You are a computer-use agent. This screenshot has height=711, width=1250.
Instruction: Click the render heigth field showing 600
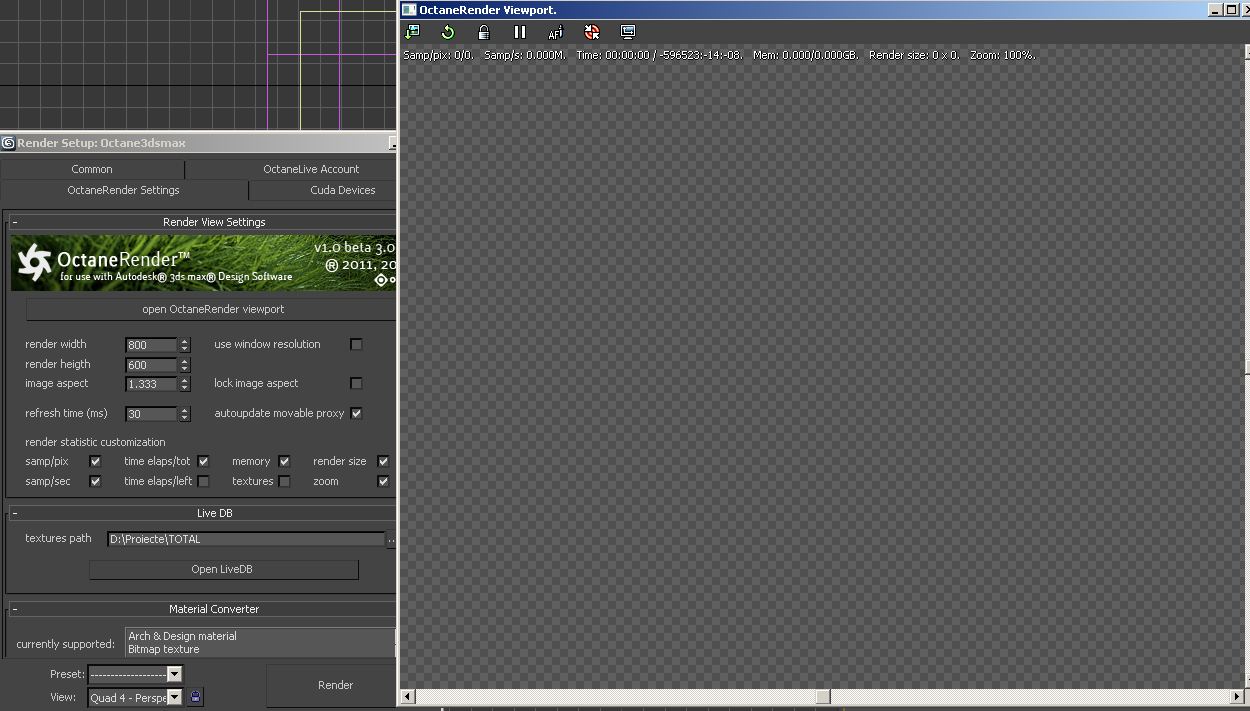pos(152,365)
